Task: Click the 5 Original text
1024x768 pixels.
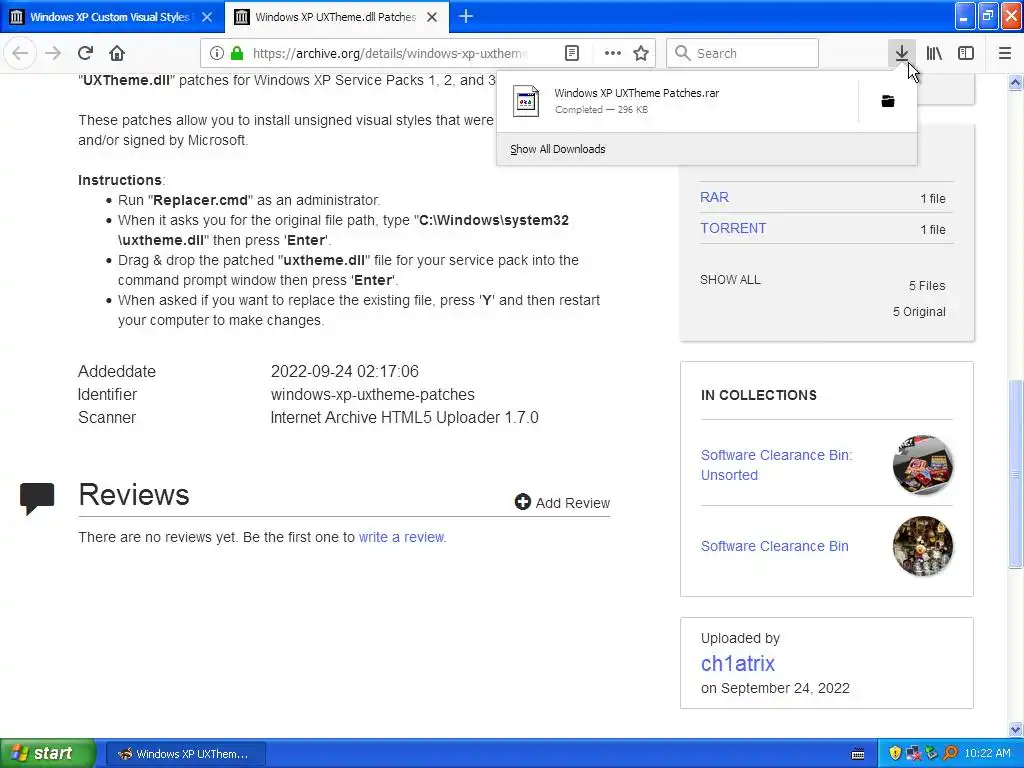Action: pyautogui.click(x=919, y=312)
